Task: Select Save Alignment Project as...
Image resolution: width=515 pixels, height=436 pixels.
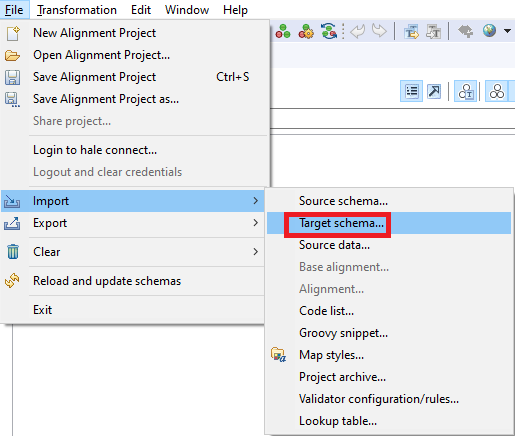Action: click(x=106, y=99)
